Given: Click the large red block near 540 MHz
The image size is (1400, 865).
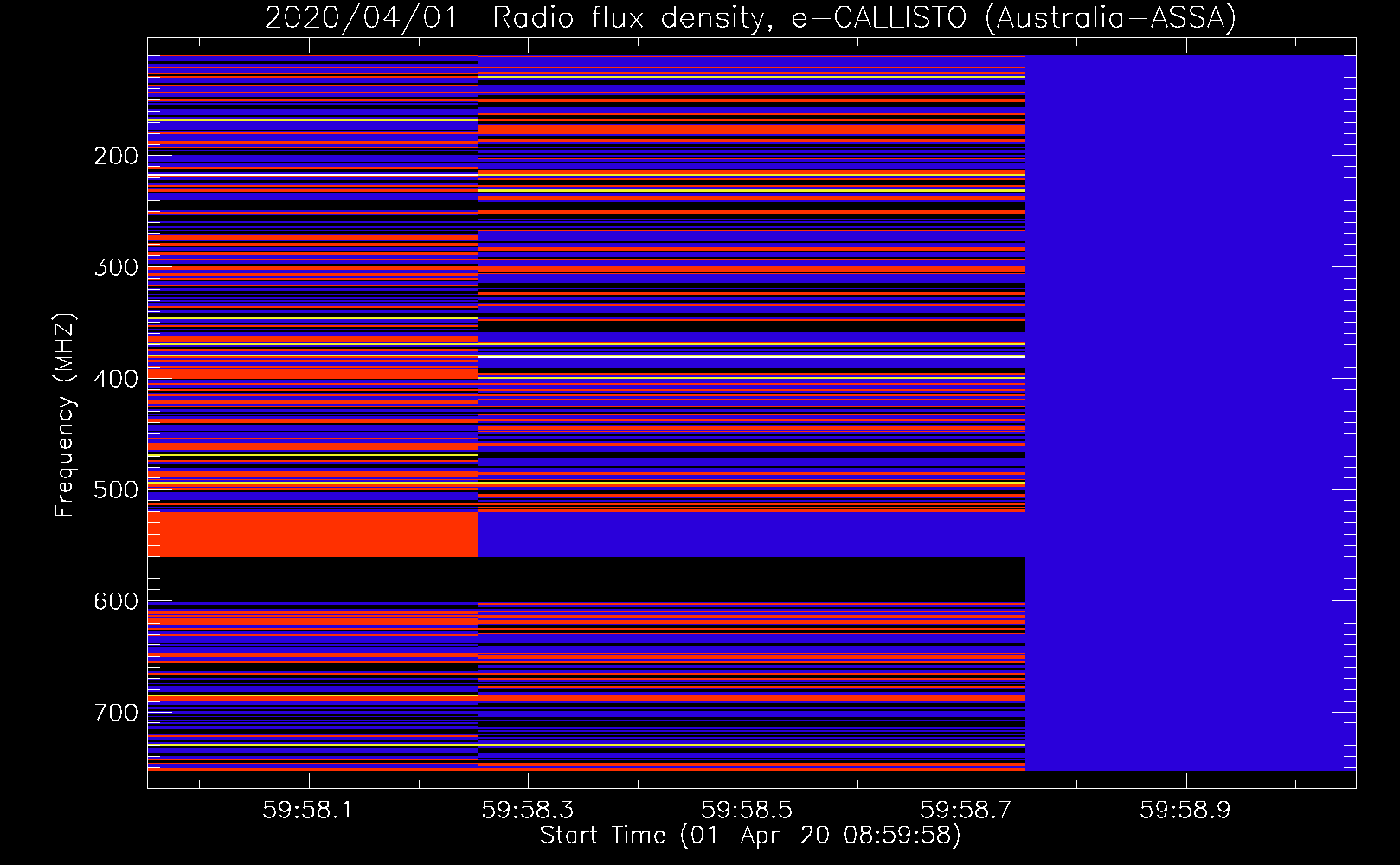Looking at the screenshot, I should pyautogui.click(x=312, y=535).
